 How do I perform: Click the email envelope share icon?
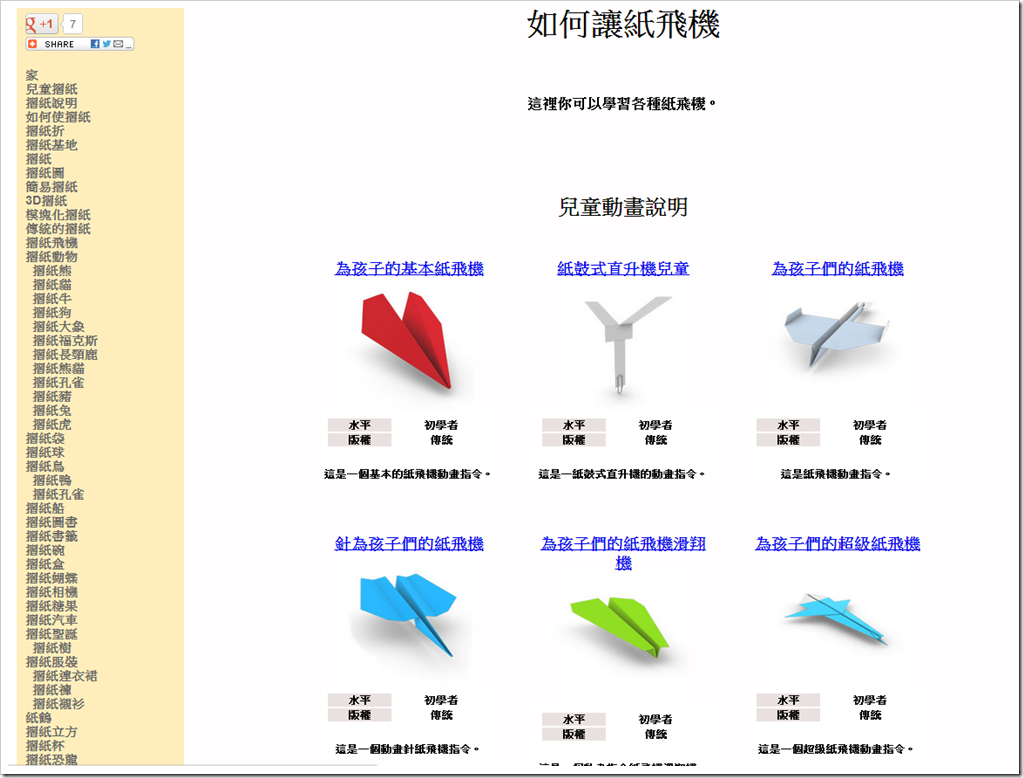point(118,44)
